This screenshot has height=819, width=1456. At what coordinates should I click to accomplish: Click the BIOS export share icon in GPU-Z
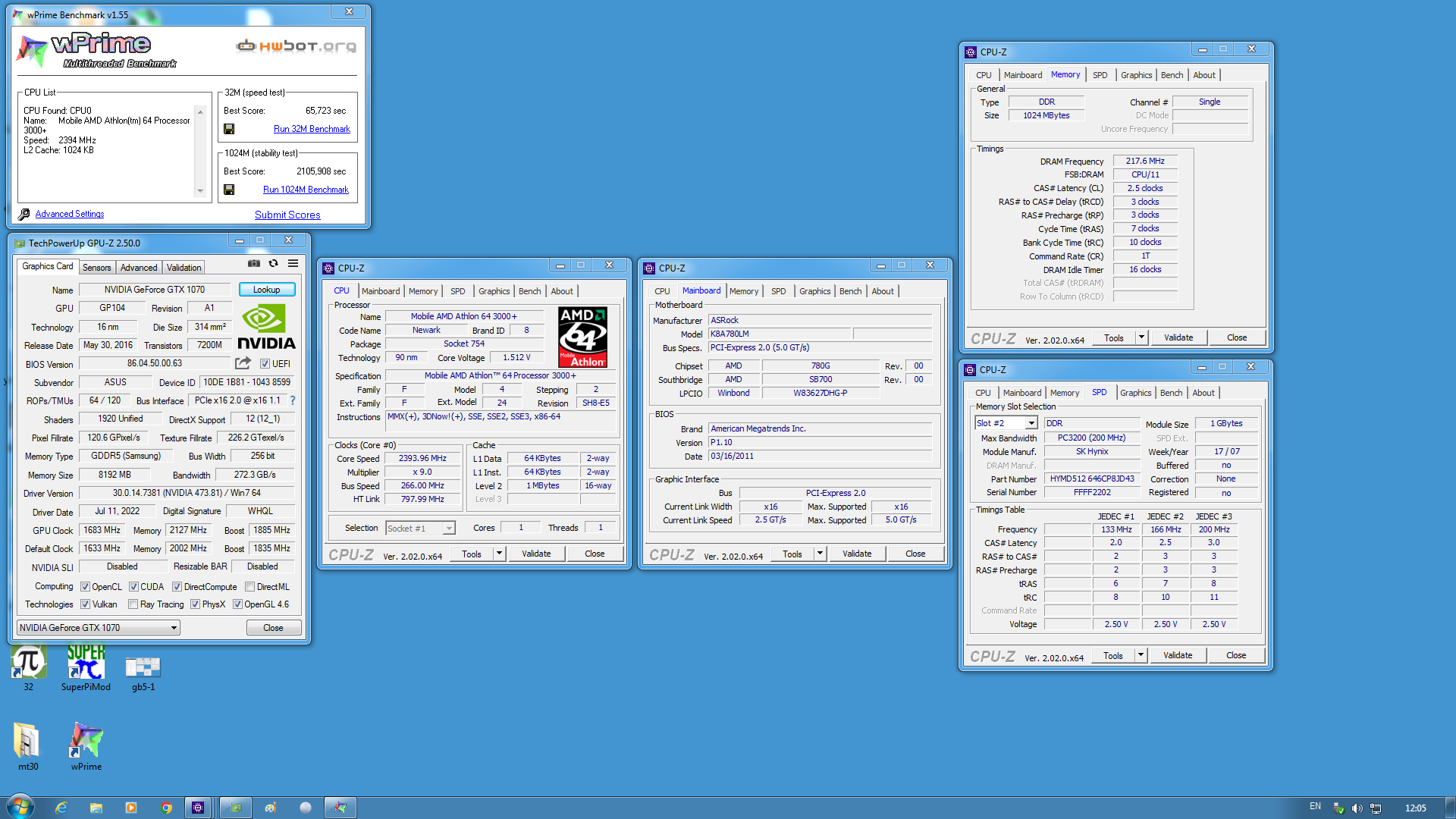(243, 363)
